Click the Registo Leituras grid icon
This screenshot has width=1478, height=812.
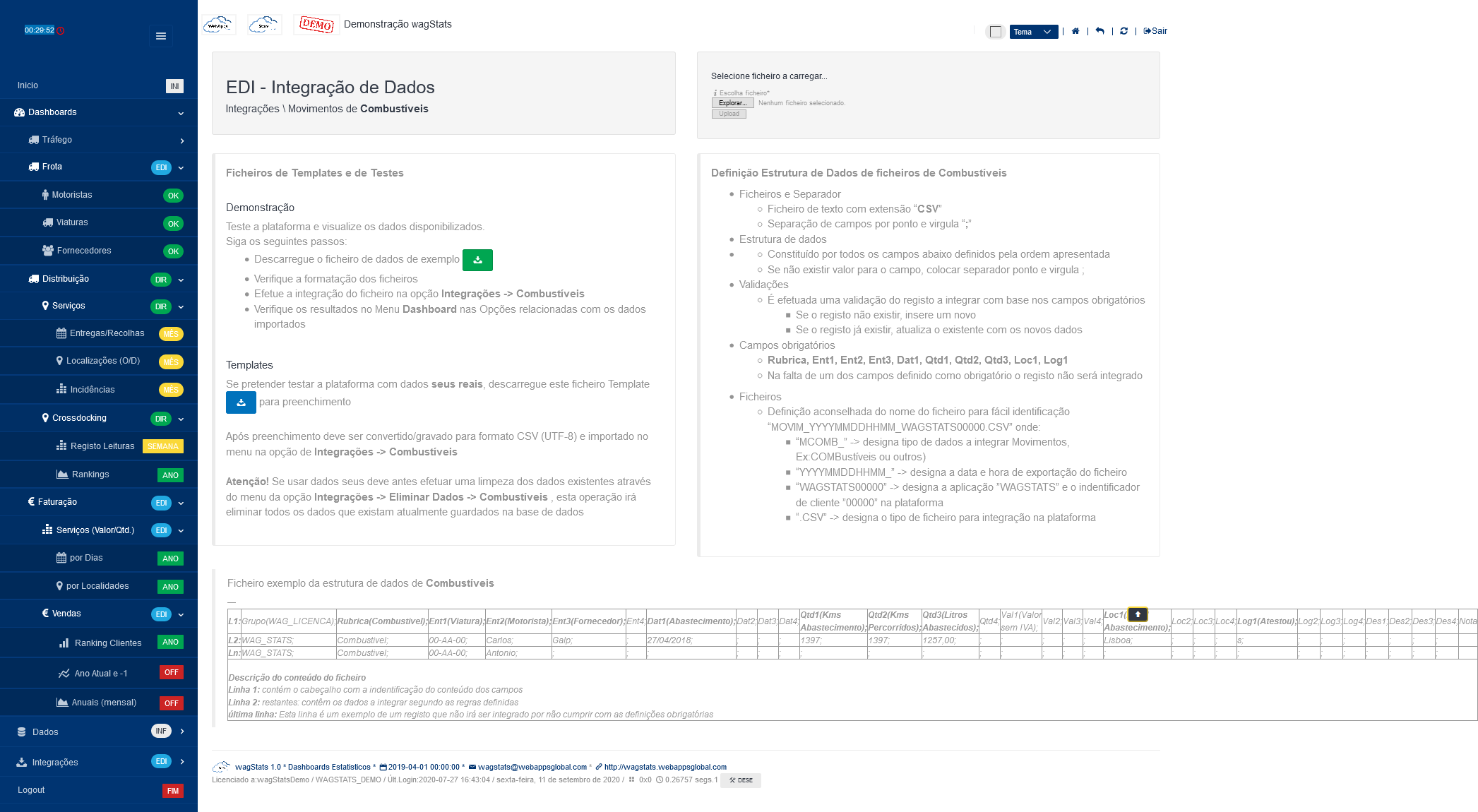[x=61, y=446]
